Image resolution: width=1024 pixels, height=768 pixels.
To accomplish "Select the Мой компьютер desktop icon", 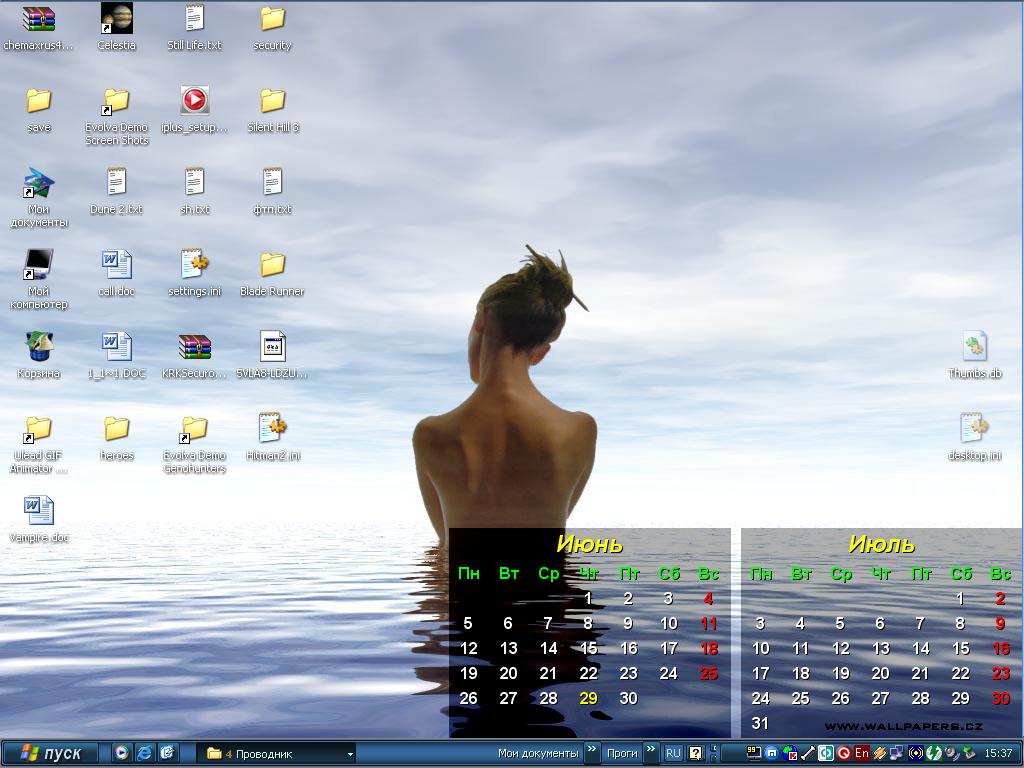I will click(38, 265).
